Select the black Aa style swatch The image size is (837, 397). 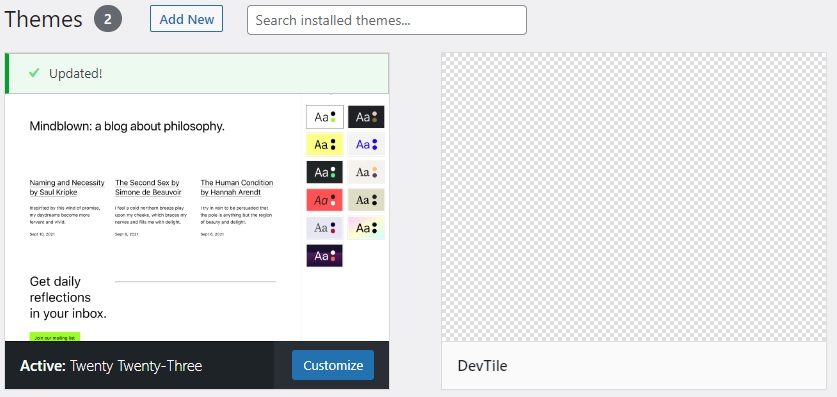pyautogui.click(x=366, y=117)
